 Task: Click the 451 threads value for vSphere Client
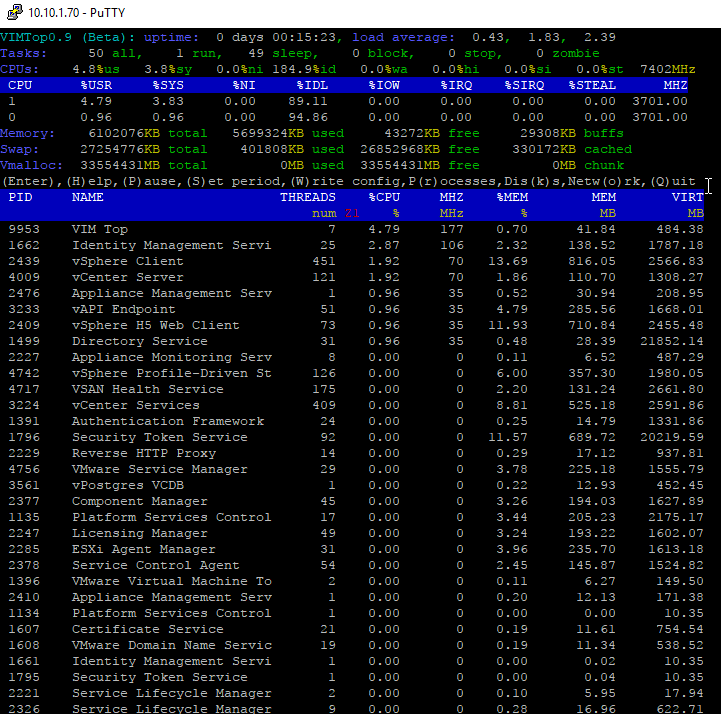pyautogui.click(x=324, y=261)
